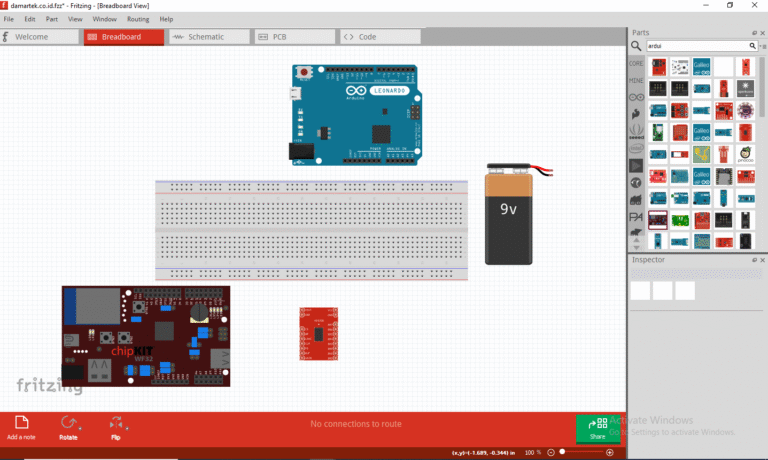Open the PA parts bin
The image size is (768, 460).
(636, 217)
